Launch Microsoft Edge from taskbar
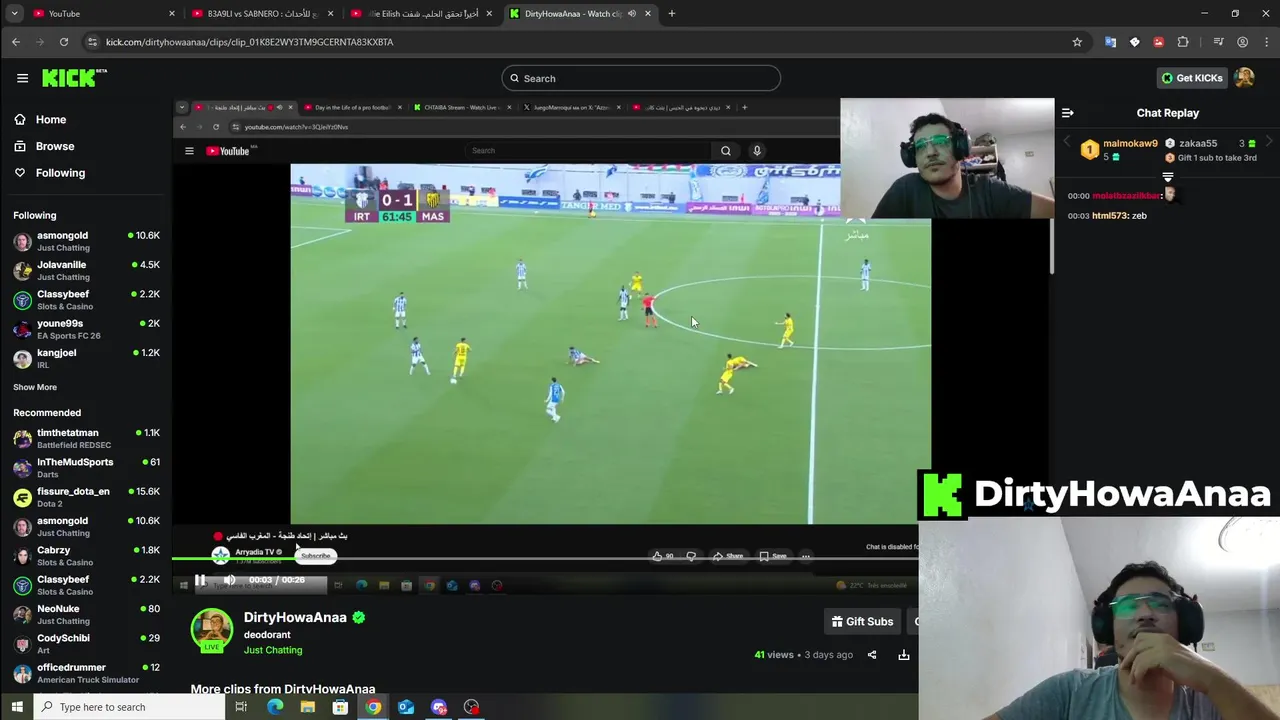1280x720 pixels. [275, 707]
